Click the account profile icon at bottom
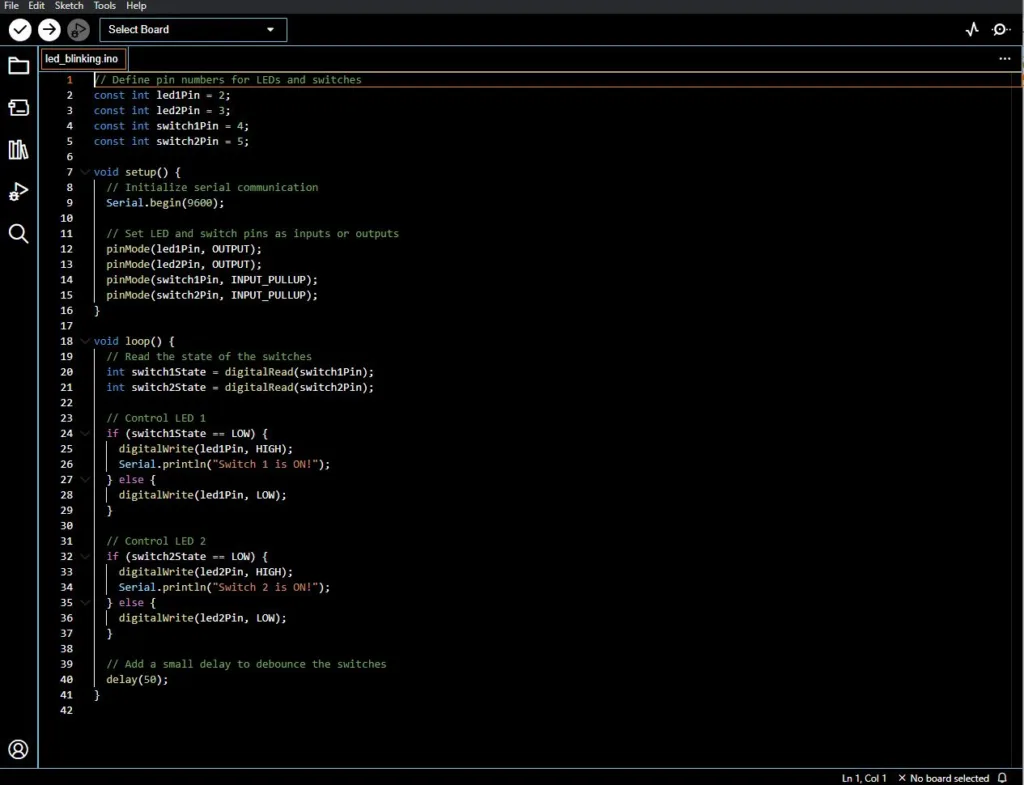 point(18,749)
